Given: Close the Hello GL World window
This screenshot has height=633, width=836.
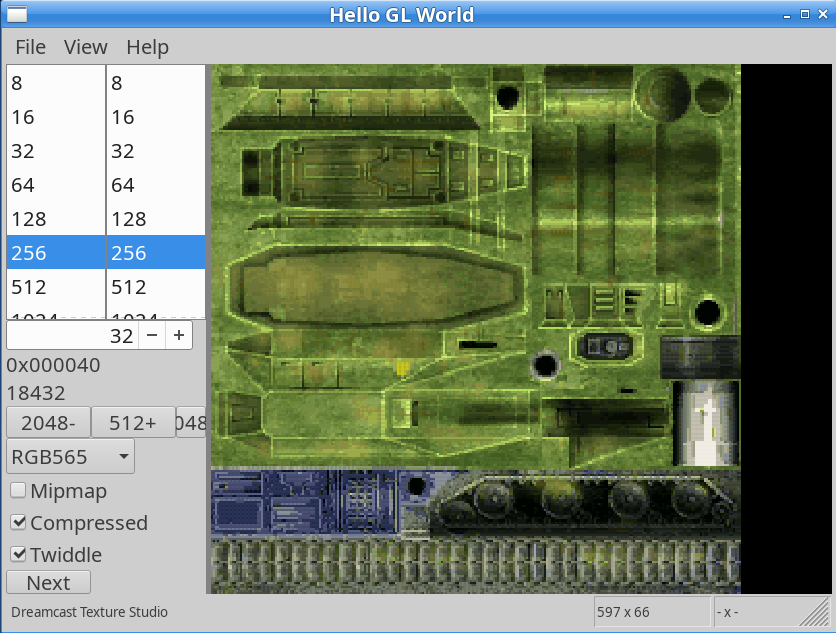Looking at the screenshot, I should (x=823, y=14).
